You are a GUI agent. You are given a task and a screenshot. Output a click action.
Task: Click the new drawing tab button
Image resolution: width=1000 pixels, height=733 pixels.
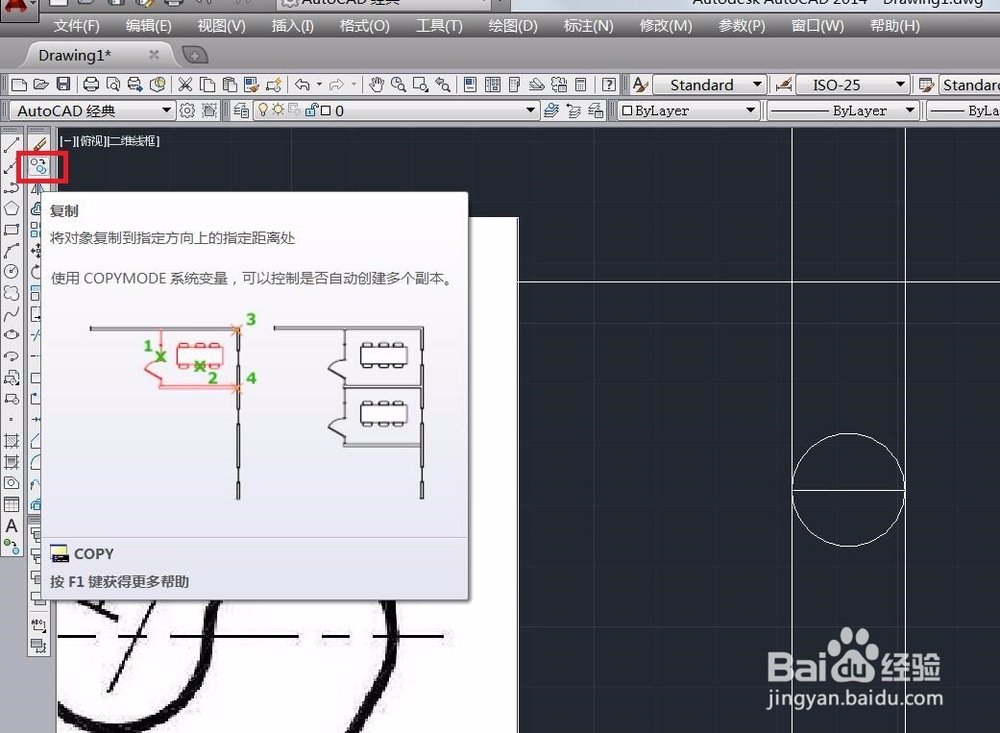195,56
